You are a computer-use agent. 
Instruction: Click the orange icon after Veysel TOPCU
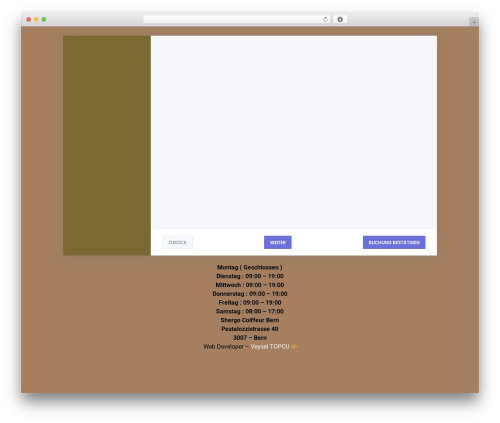click(294, 347)
